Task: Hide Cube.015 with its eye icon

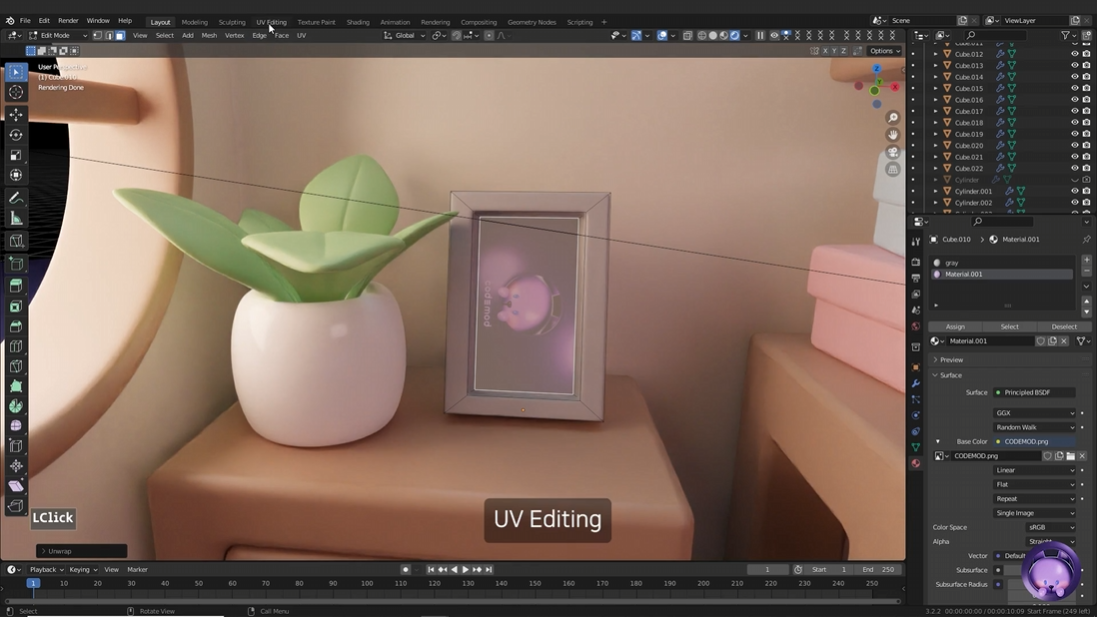Action: coord(1075,88)
